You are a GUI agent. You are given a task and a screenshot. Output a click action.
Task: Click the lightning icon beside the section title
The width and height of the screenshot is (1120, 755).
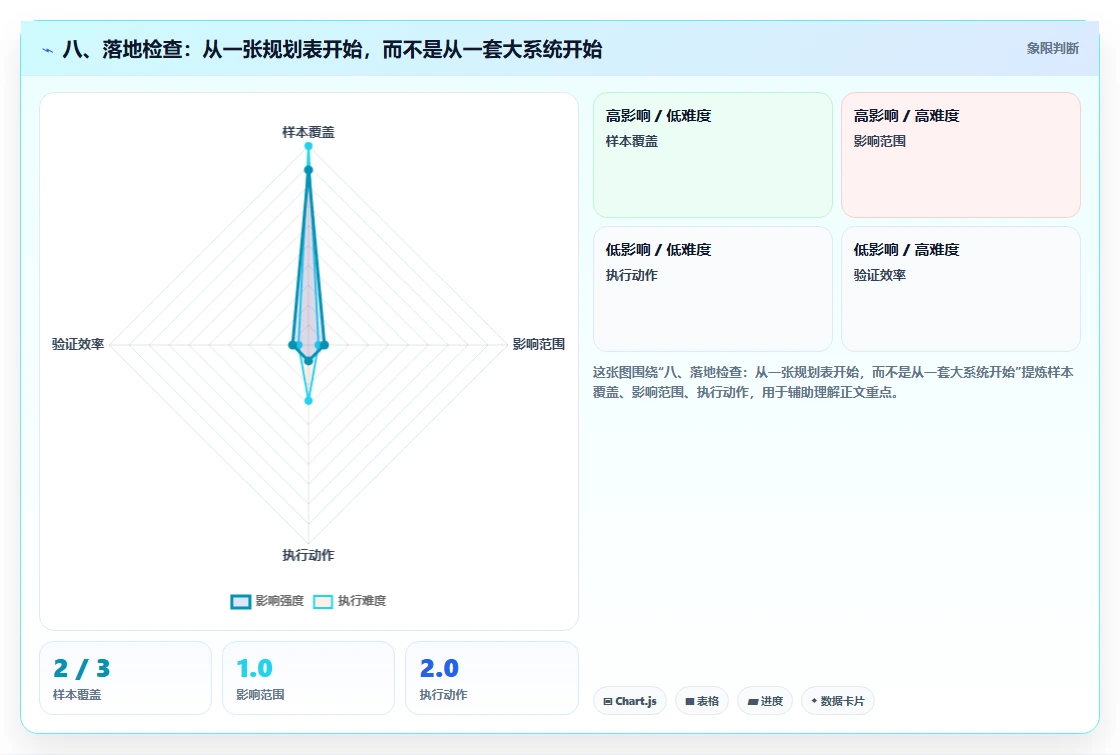48,50
